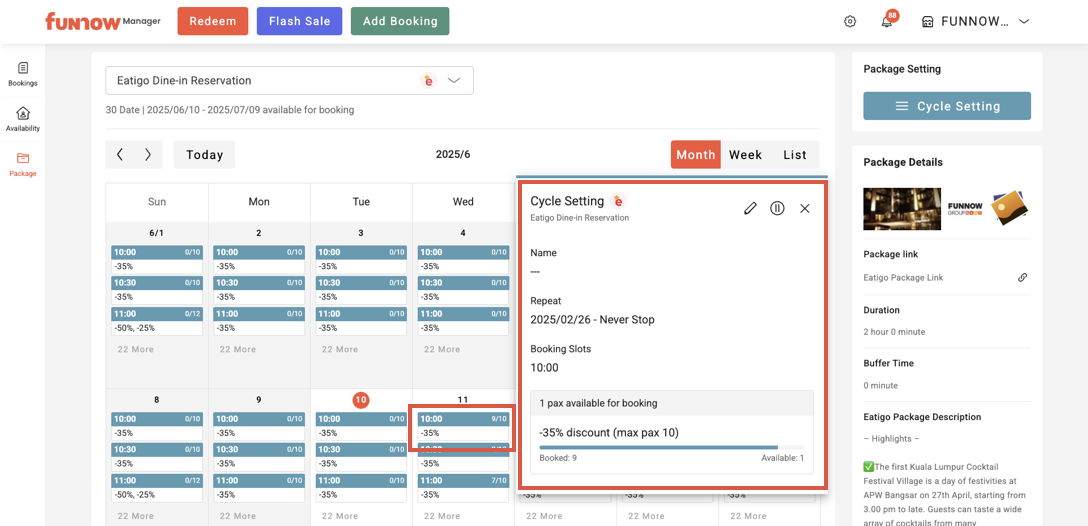Select Package in the left sidebar

point(23,164)
